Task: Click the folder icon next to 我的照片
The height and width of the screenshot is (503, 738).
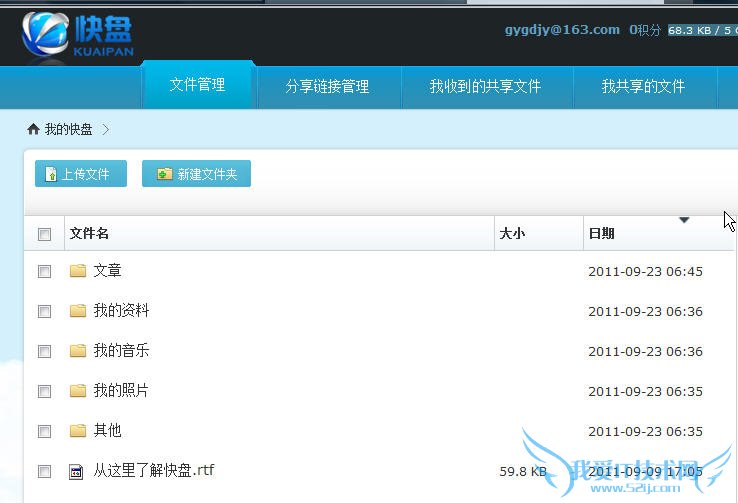Action: [x=78, y=391]
